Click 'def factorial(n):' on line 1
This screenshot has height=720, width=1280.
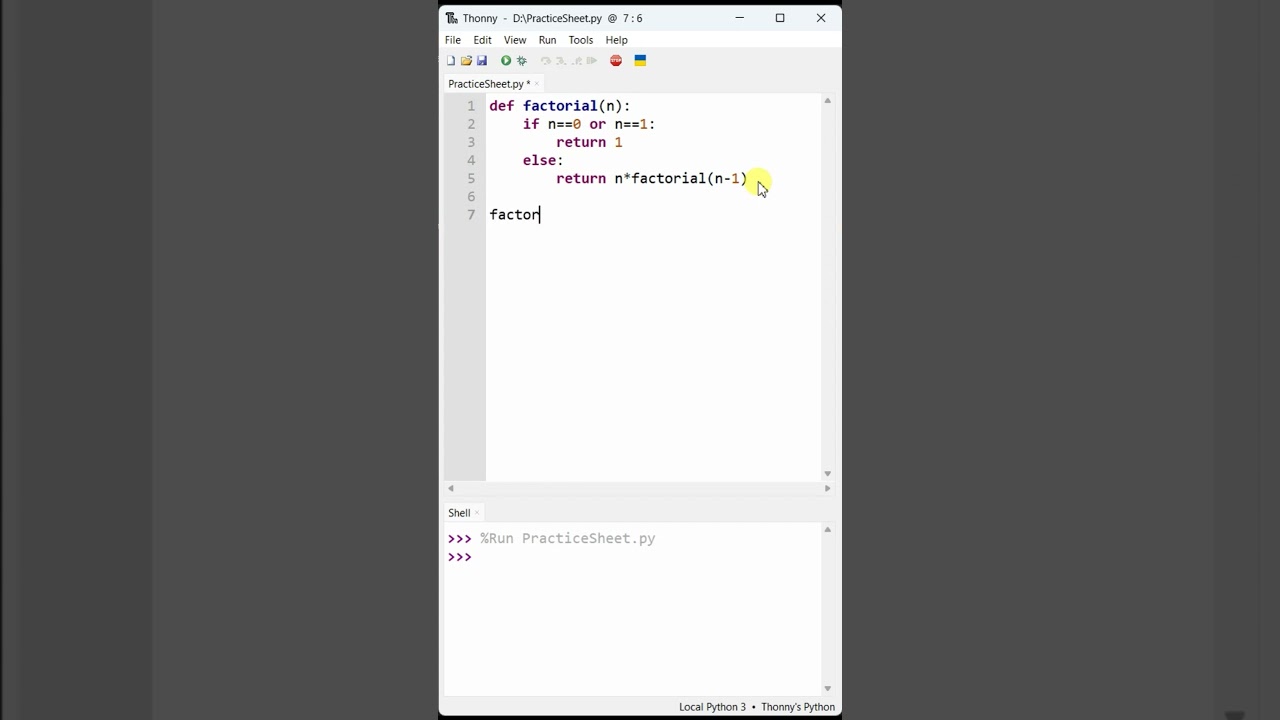coord(560,106)
